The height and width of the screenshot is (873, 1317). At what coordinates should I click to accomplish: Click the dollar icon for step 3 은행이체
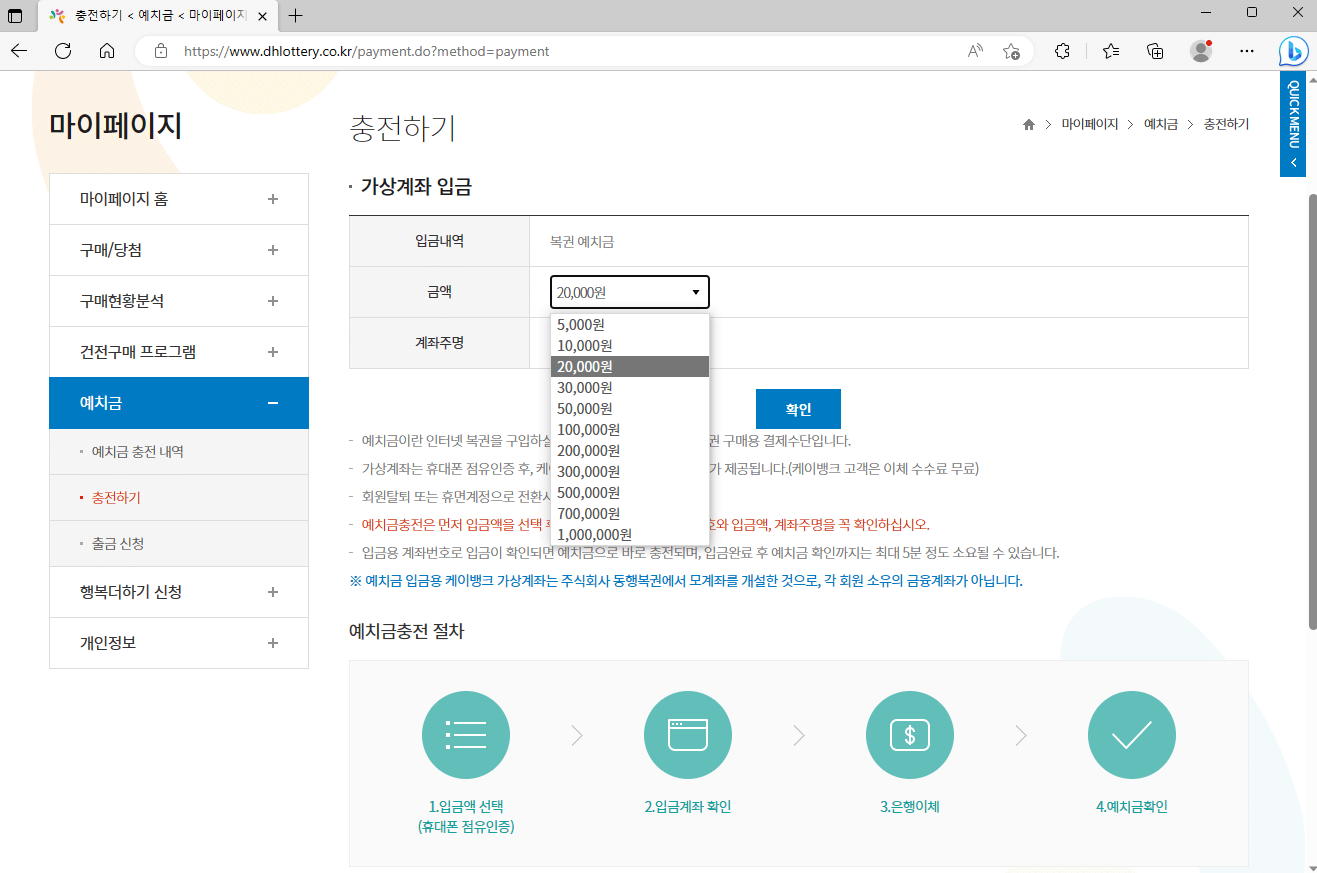click(909, 734)
